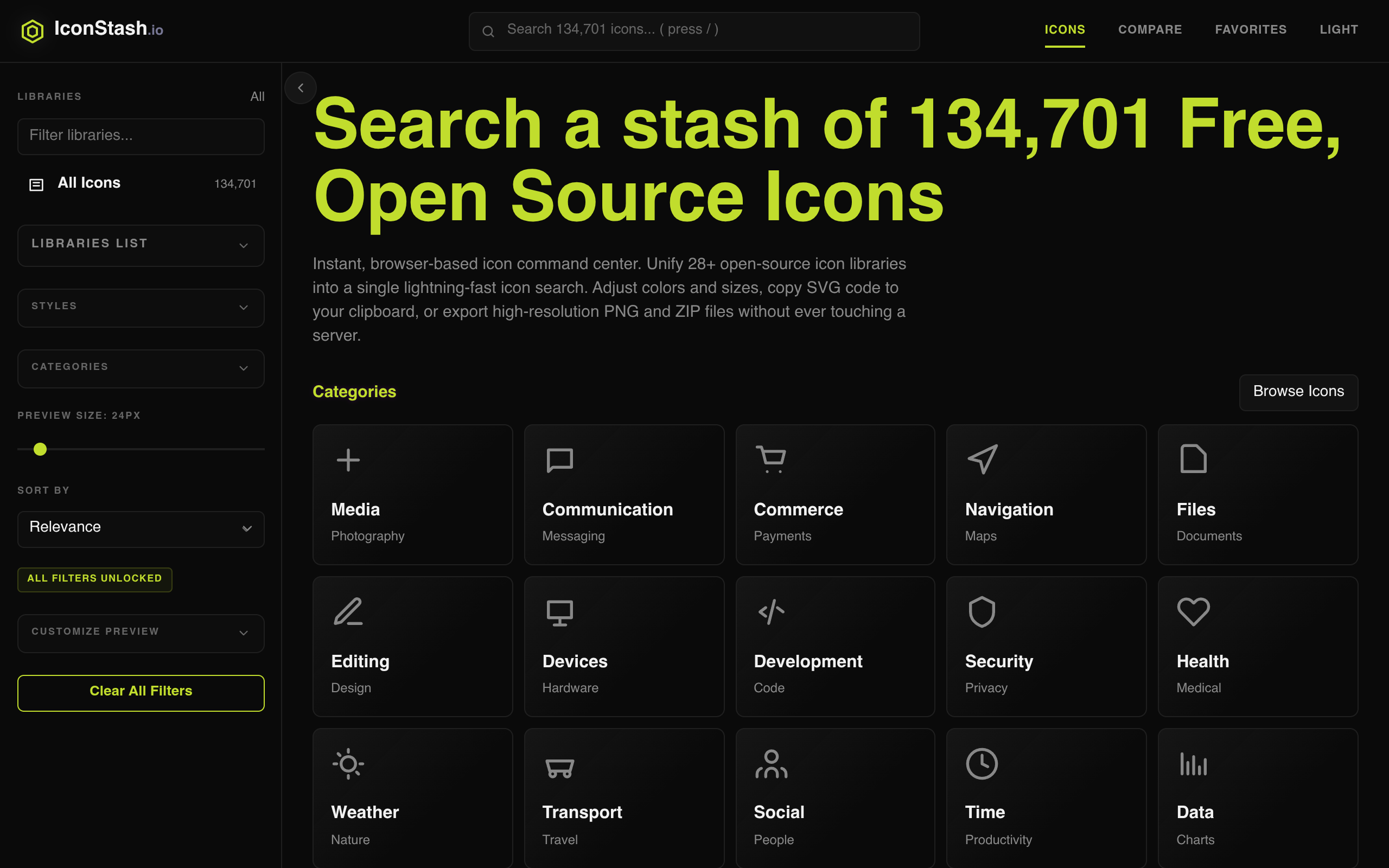The width and height of the screenshot is (1389, 868).
Task: Click the Communication speech bubble icon
Action: (x=559, y=460)
